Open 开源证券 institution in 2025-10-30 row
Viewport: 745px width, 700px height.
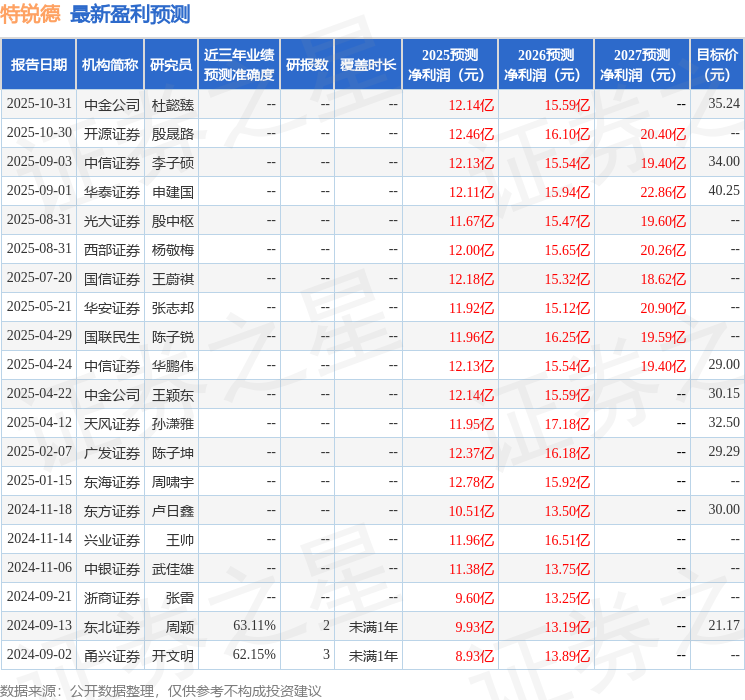[x=112, y=133]
